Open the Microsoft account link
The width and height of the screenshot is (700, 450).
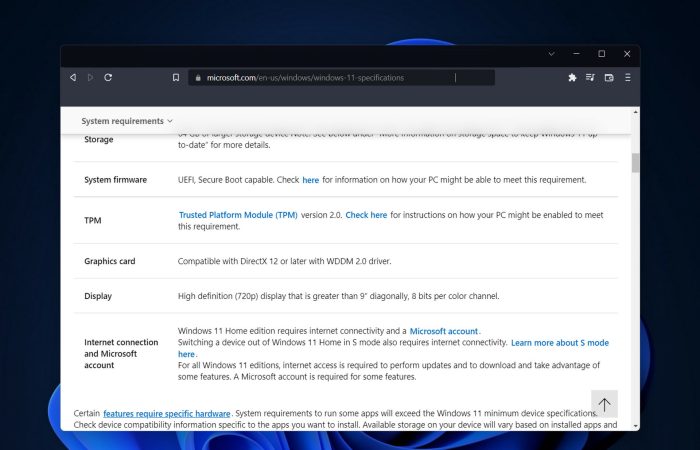coord(444,331)
